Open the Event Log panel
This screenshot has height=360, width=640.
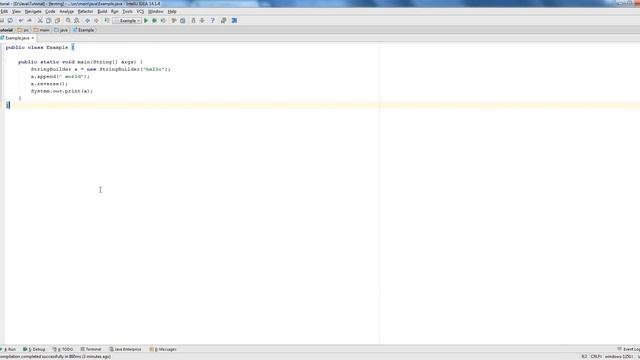coord(629,349)
